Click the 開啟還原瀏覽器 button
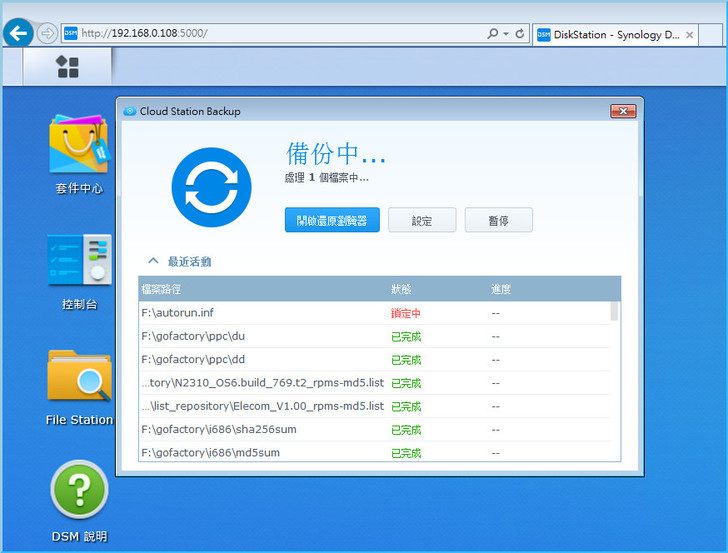Viewport: 728px width, 553px height. (x=332, y=221)
